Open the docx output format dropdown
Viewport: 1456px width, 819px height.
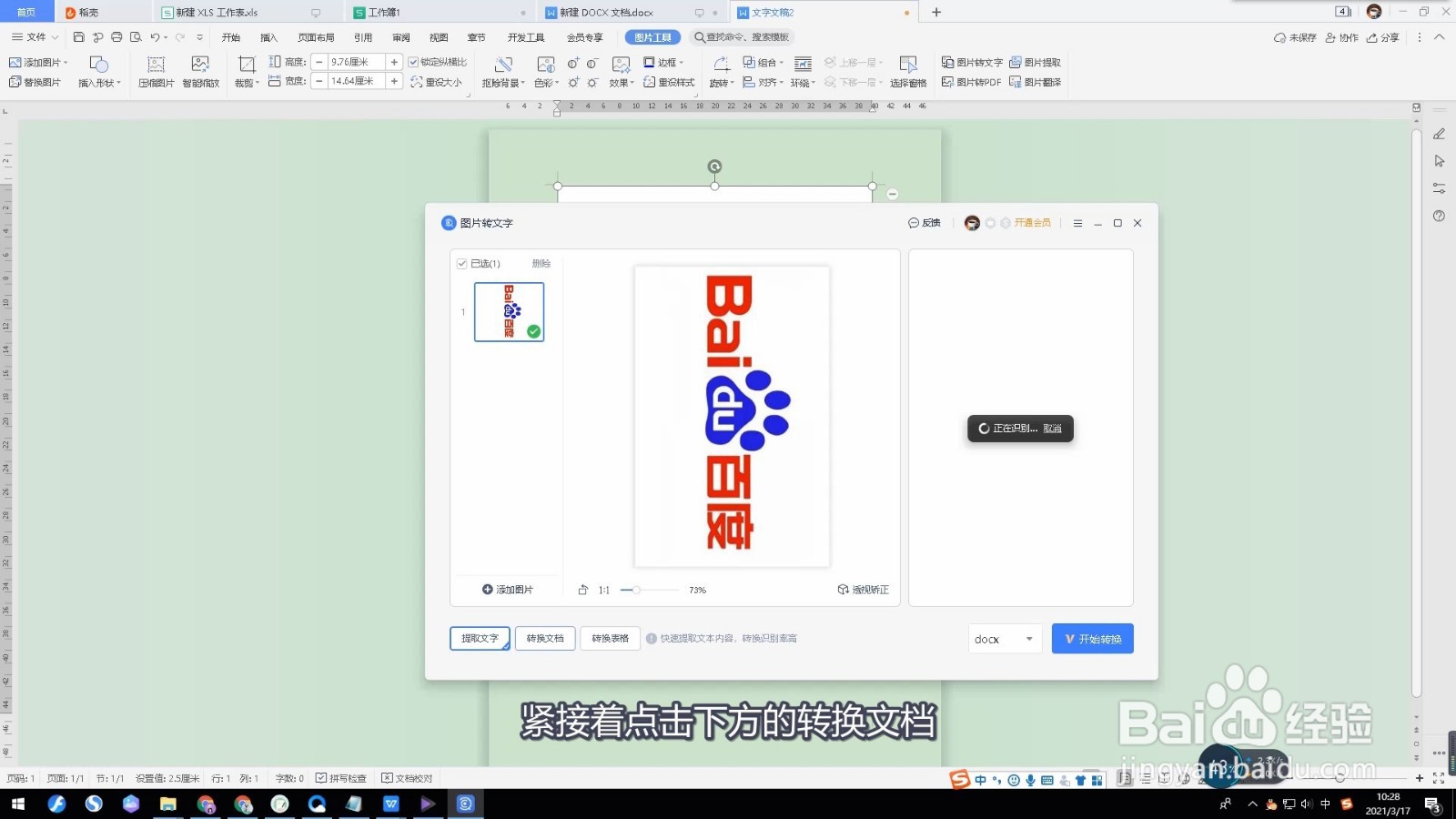(1005, 639)
